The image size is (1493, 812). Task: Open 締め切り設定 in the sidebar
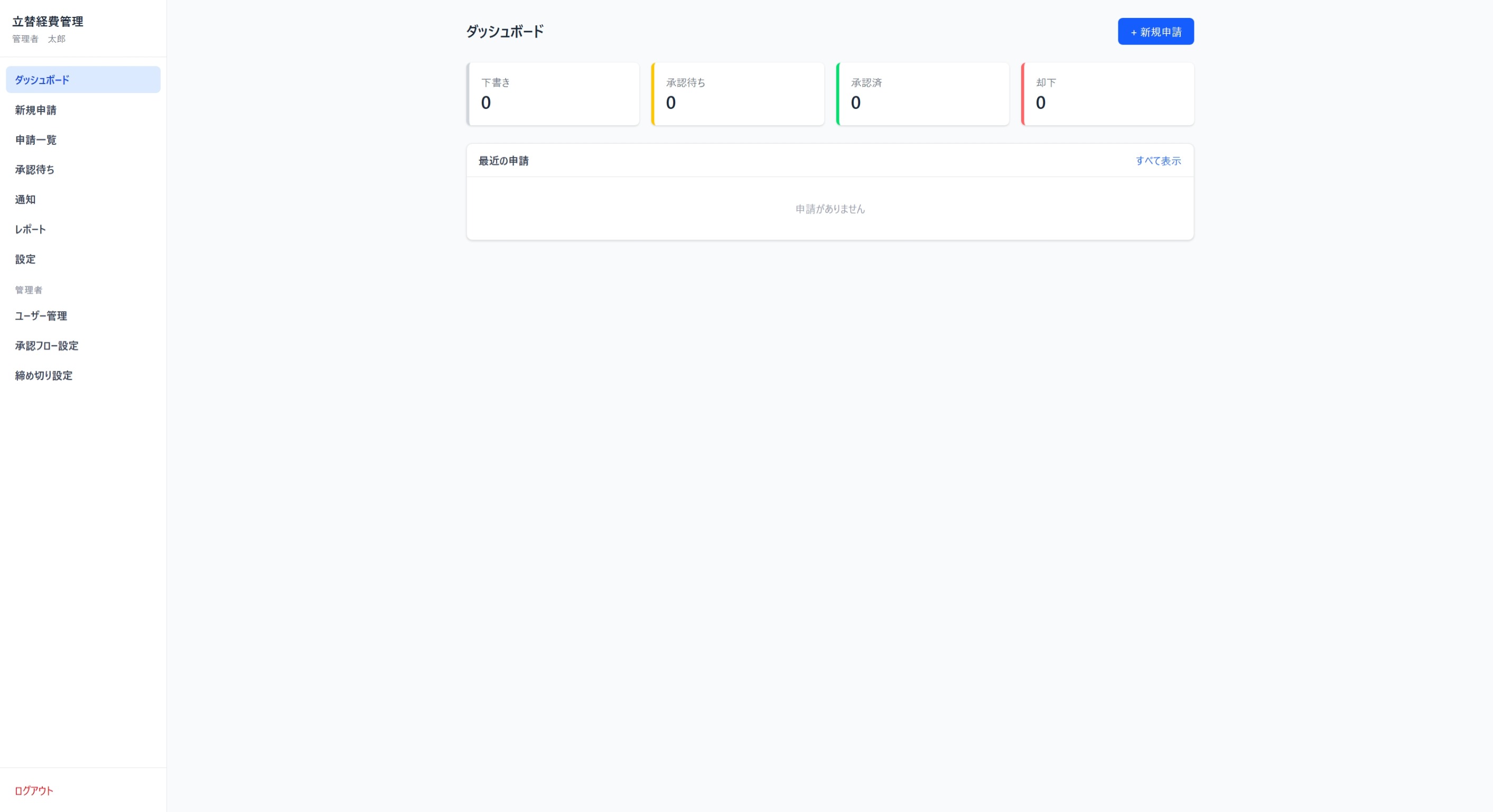point(43,376)
